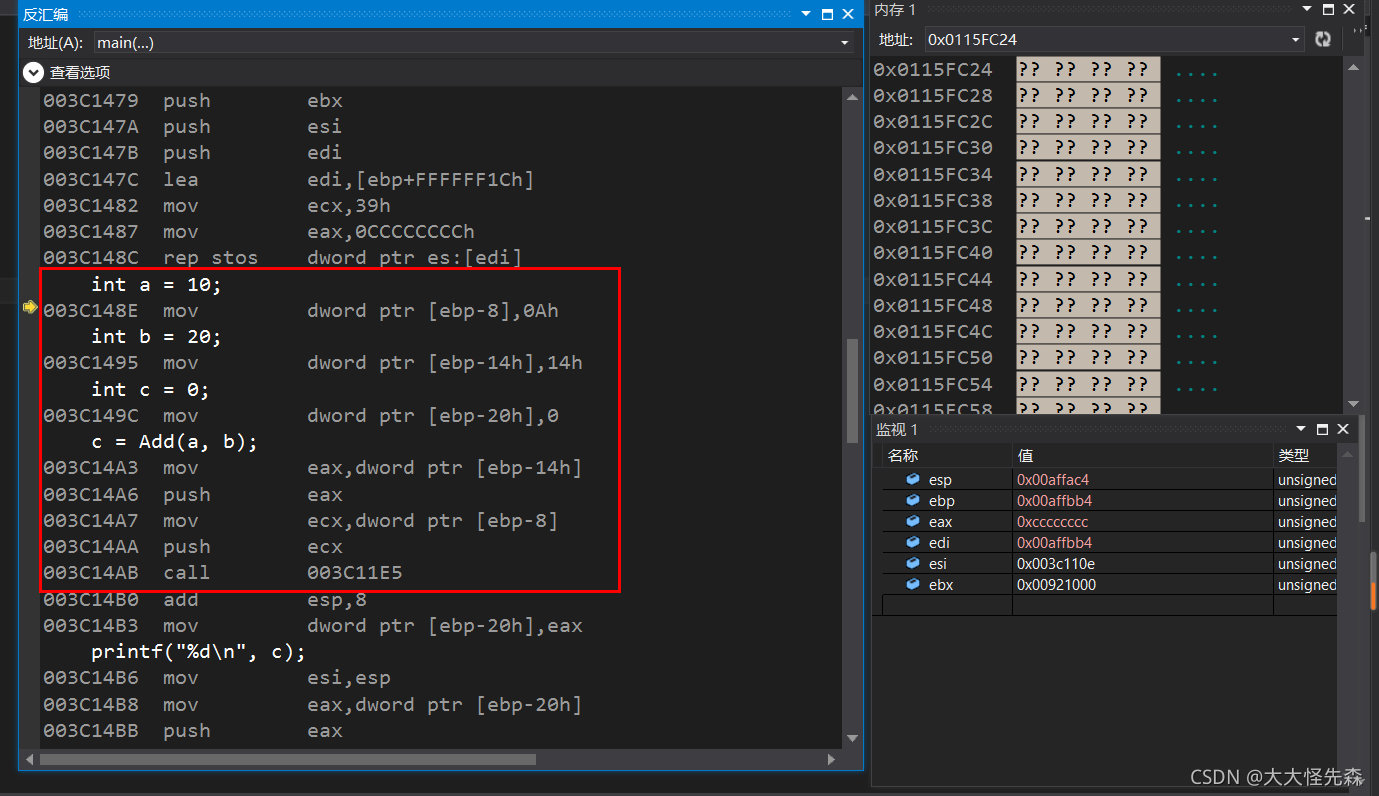Image resolution: width=1379 pixels, height=796 pixels.
Task: Open the Watch 1 window position menu arrow
Action: tap(1301, 429)
